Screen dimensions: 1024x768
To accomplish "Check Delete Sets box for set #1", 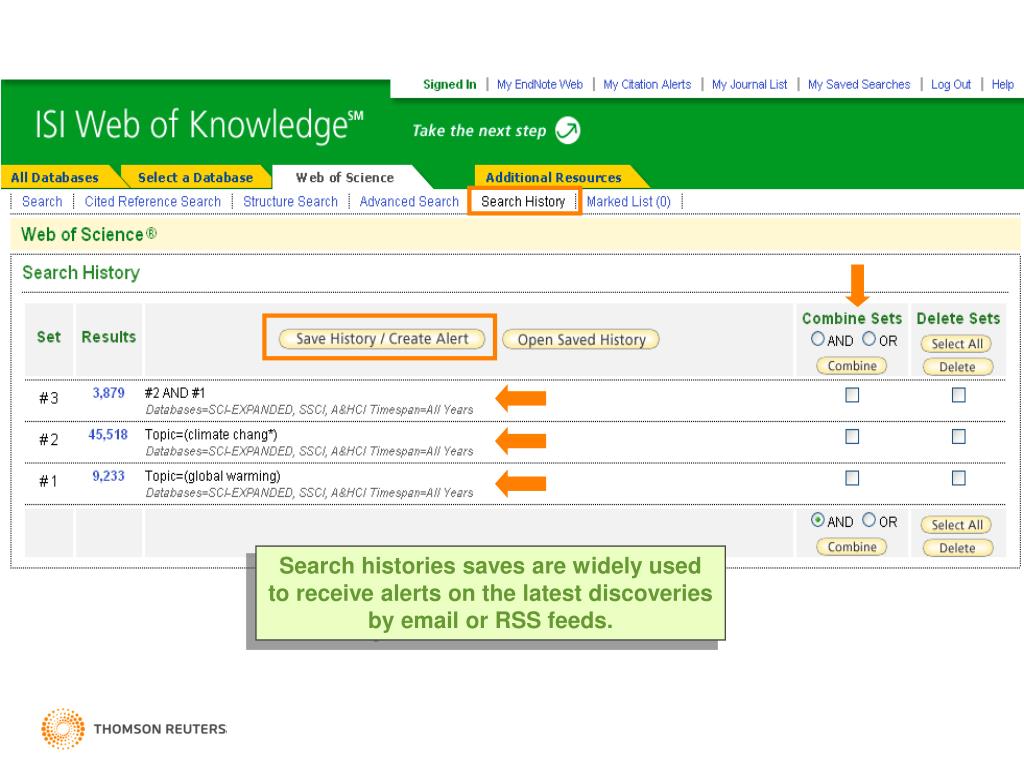I will pyautogui.click(x=959, y=478).
